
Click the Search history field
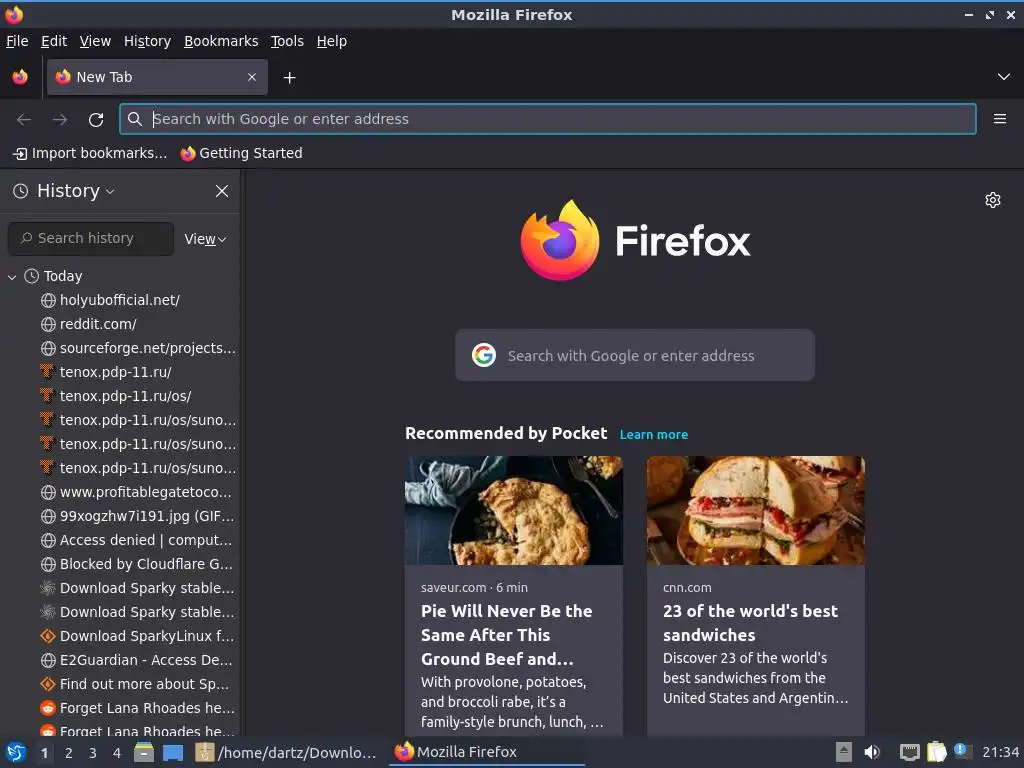[91, 238]
